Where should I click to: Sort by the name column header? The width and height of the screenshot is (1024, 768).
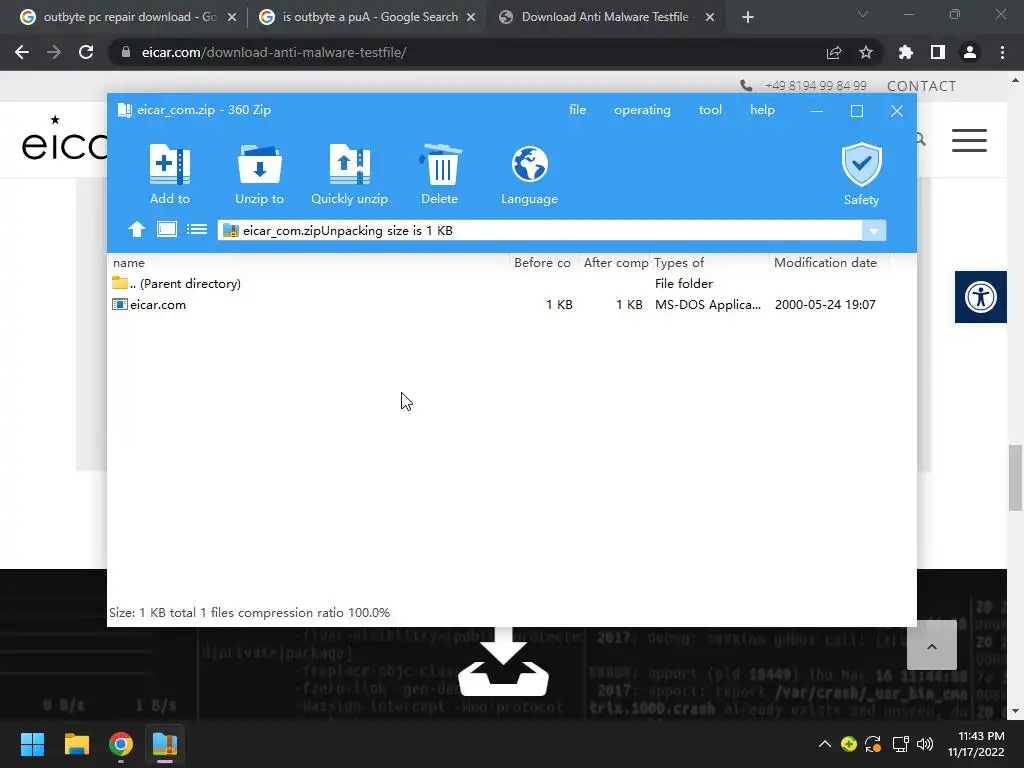coord(129,263)
